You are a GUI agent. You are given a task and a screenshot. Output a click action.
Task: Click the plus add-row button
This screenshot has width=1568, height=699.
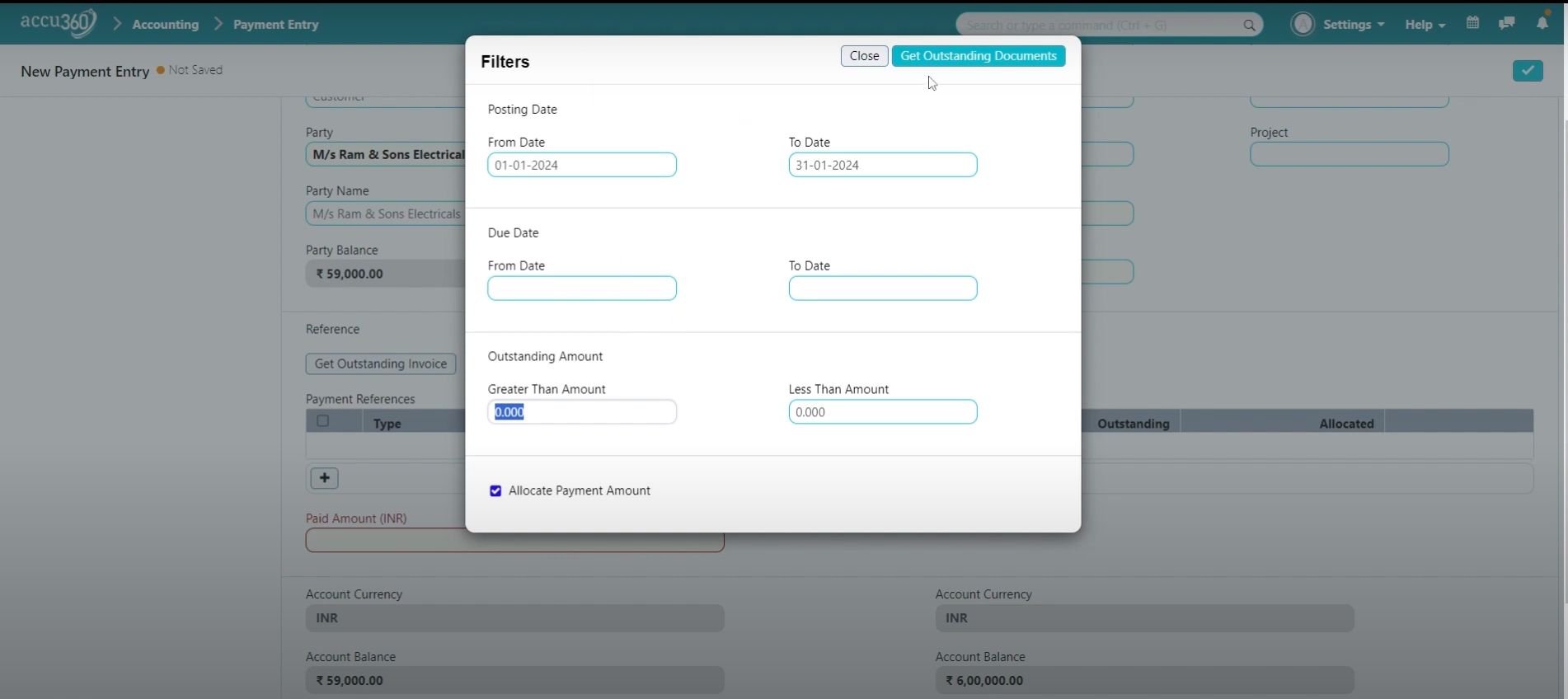(324, 478)
